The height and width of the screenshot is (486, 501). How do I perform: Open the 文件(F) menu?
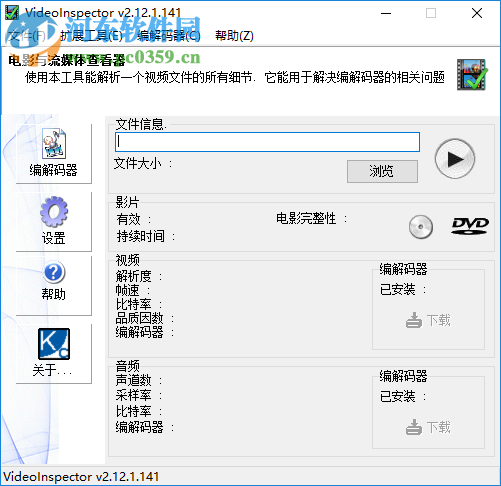(27, 36)
